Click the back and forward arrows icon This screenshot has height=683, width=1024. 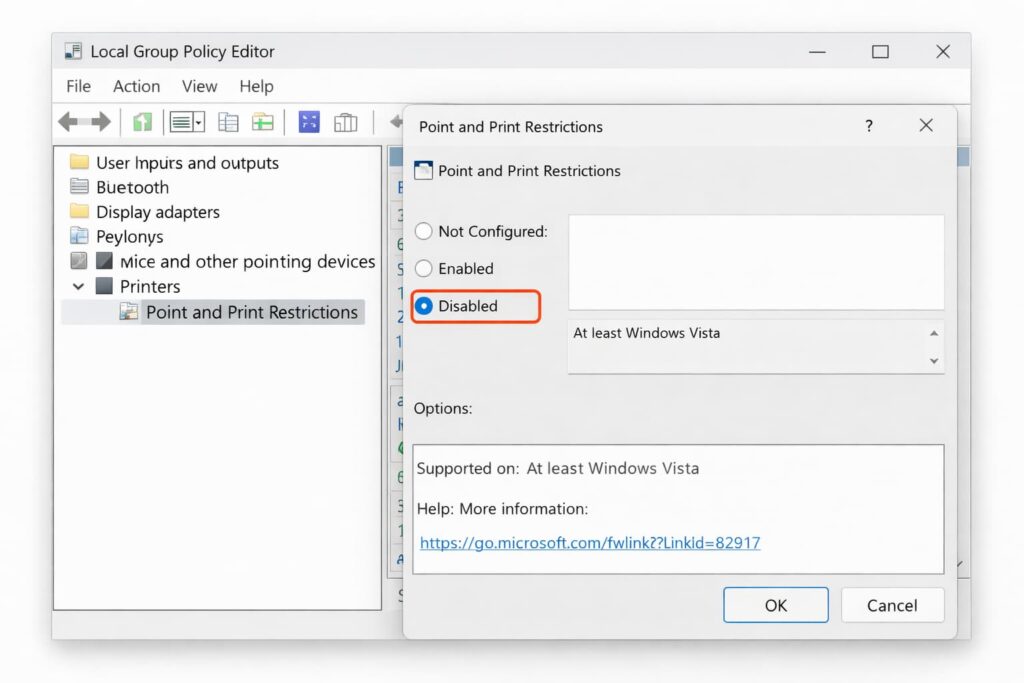84,122
